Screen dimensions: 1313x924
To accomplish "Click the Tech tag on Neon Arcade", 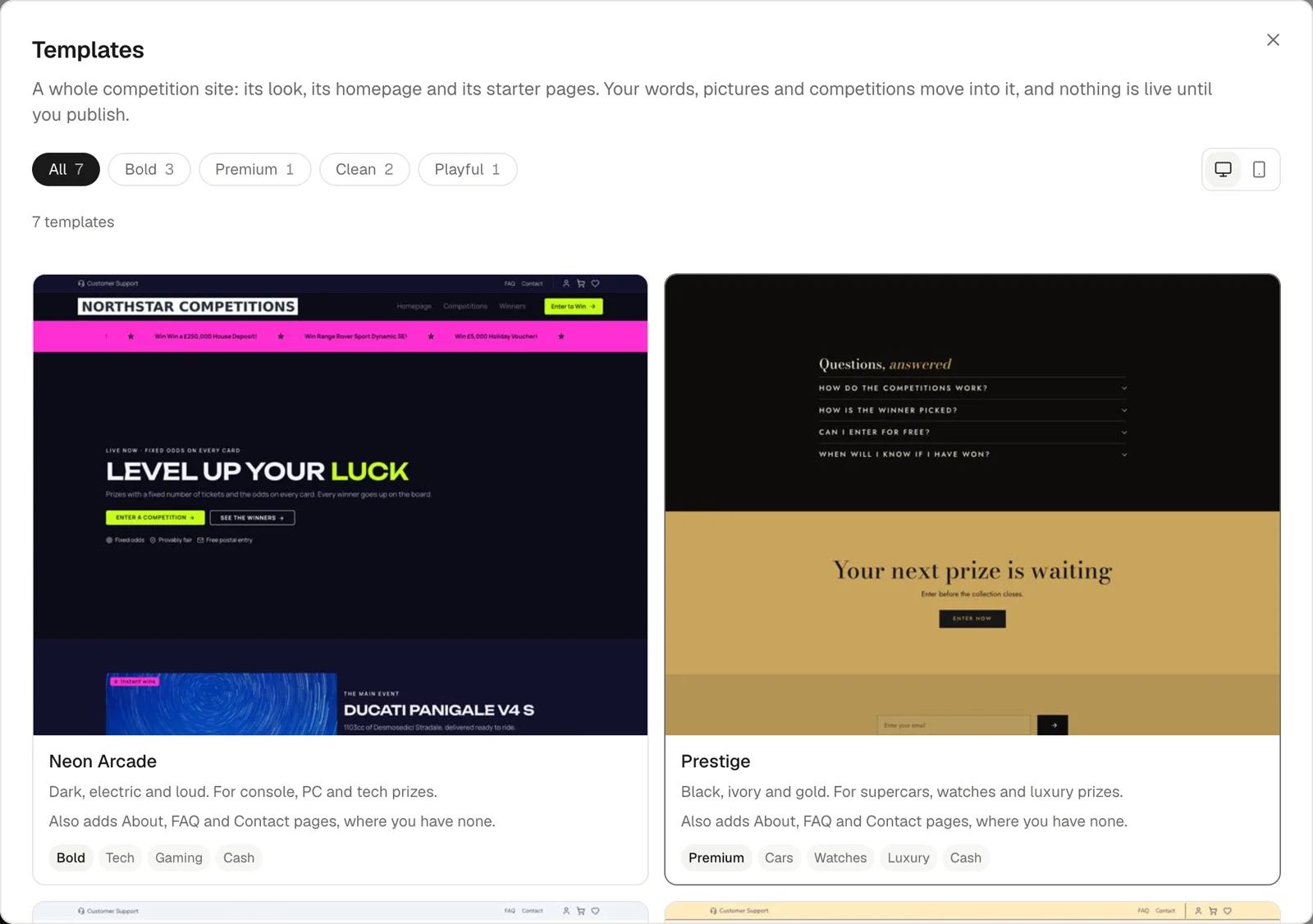I will (120, 858).
